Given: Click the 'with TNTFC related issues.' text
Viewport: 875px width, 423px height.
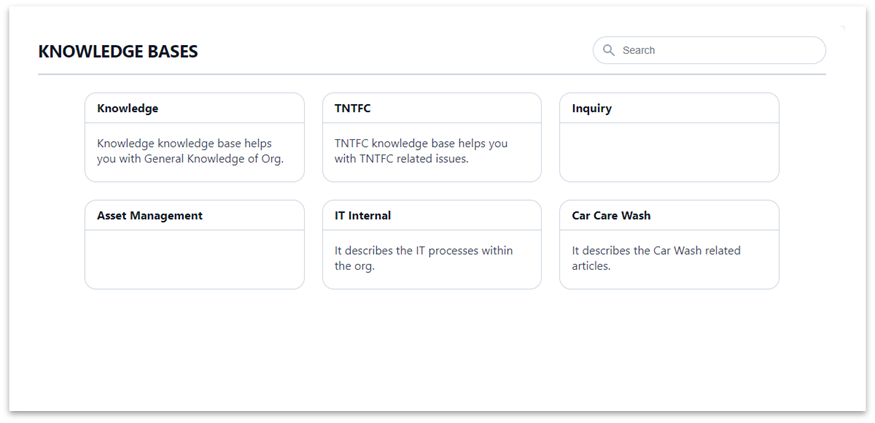Looking at the screenshot, I should 401,158.
